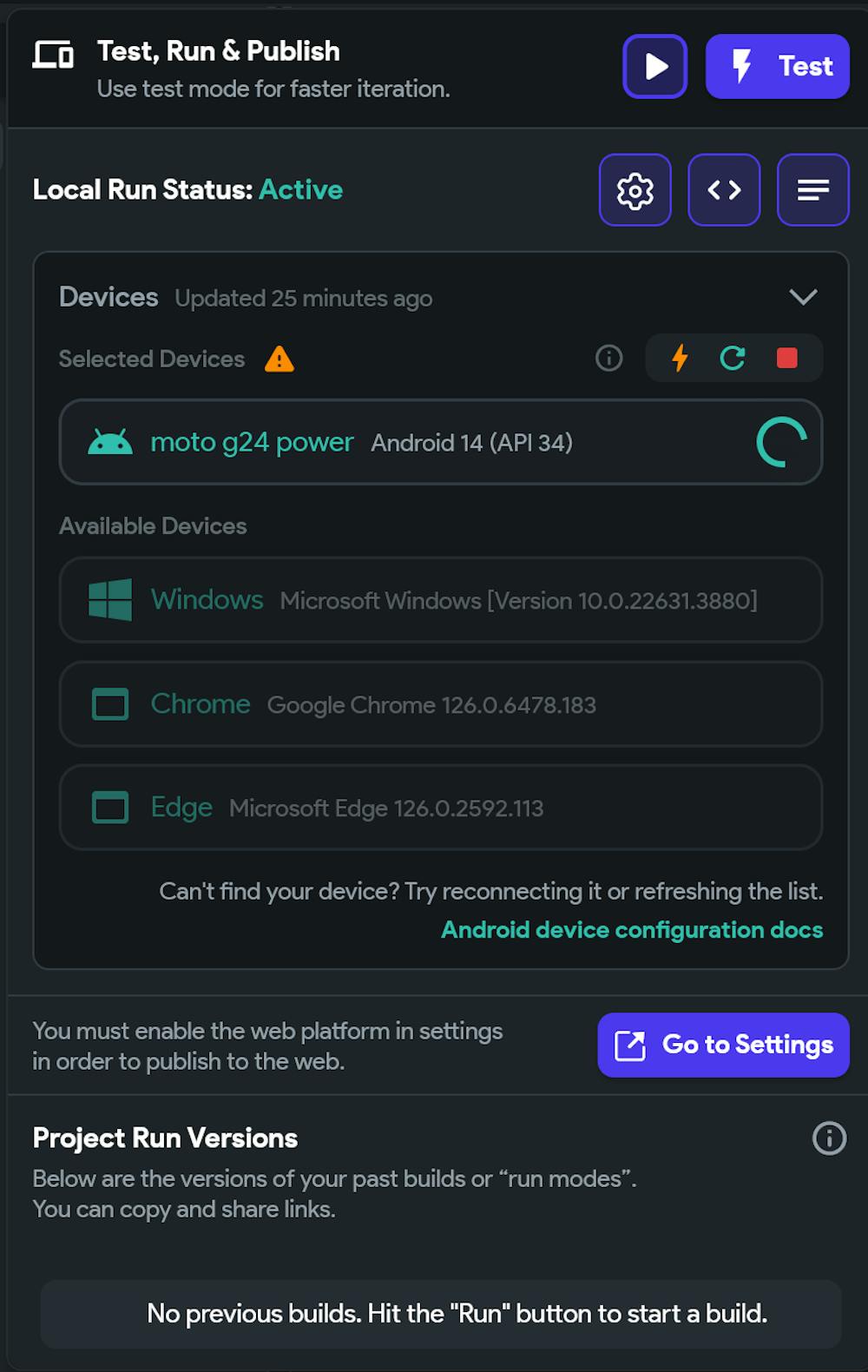Click the Run play button

655,67
